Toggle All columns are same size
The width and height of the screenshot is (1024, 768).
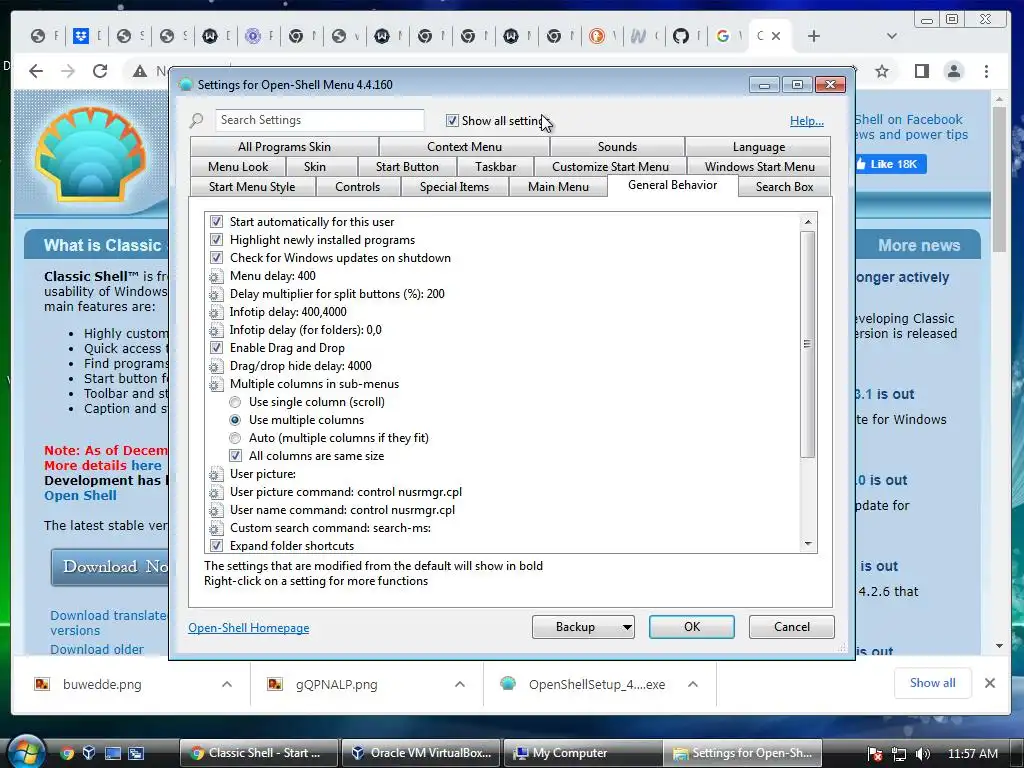coord(235,456)
